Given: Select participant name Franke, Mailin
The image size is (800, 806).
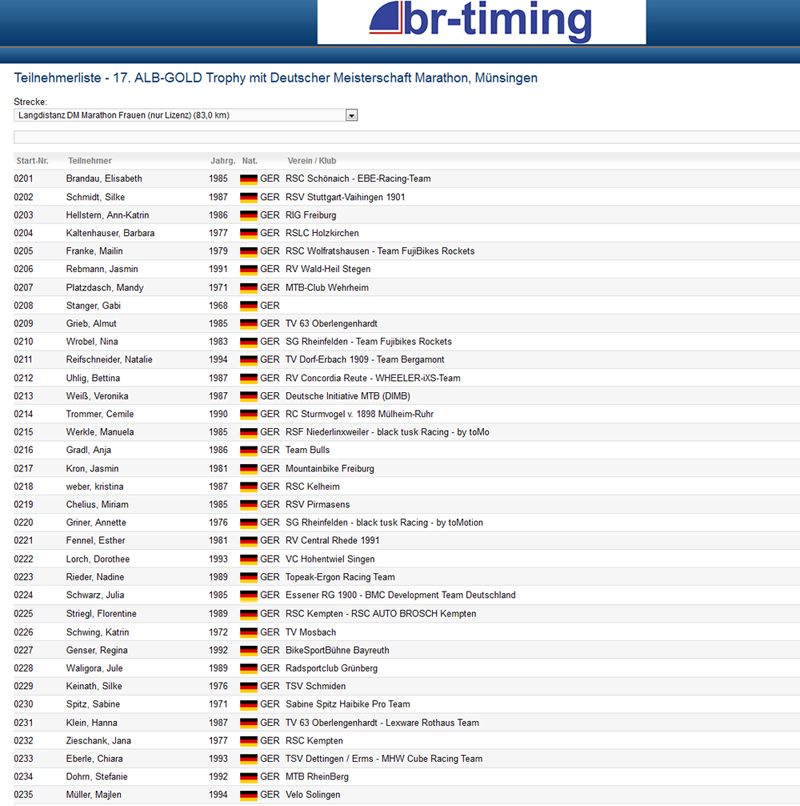Looking at the screenshot, I should click(94, 251).
